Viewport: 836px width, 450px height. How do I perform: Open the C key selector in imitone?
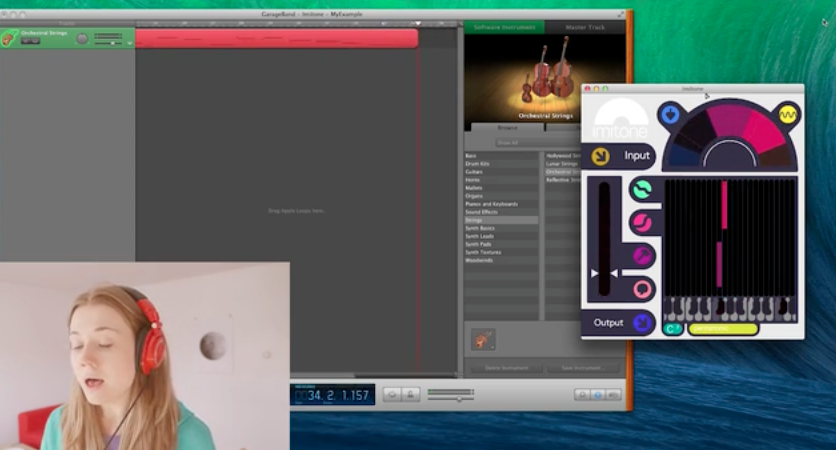[672, 329]
